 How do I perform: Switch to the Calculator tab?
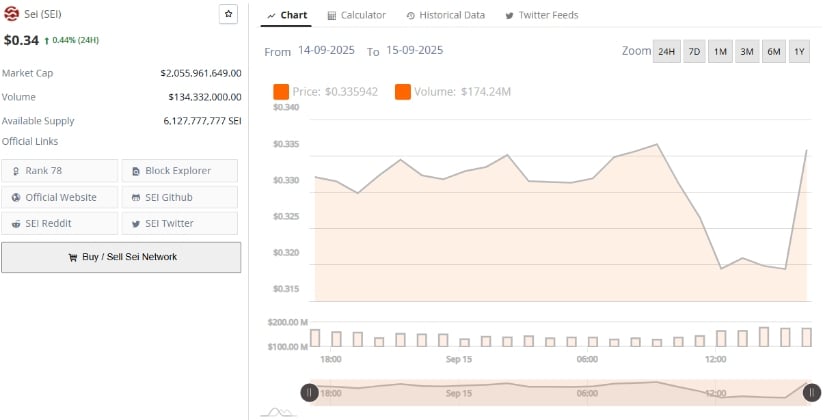[x=357, y=15]
